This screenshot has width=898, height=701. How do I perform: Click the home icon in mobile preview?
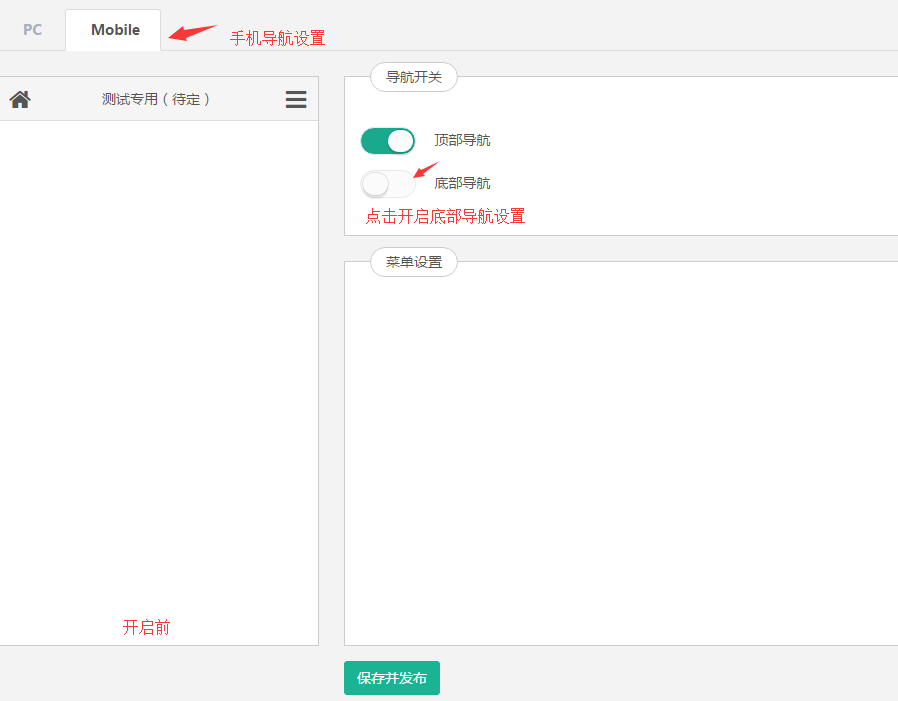coord(20,99)
